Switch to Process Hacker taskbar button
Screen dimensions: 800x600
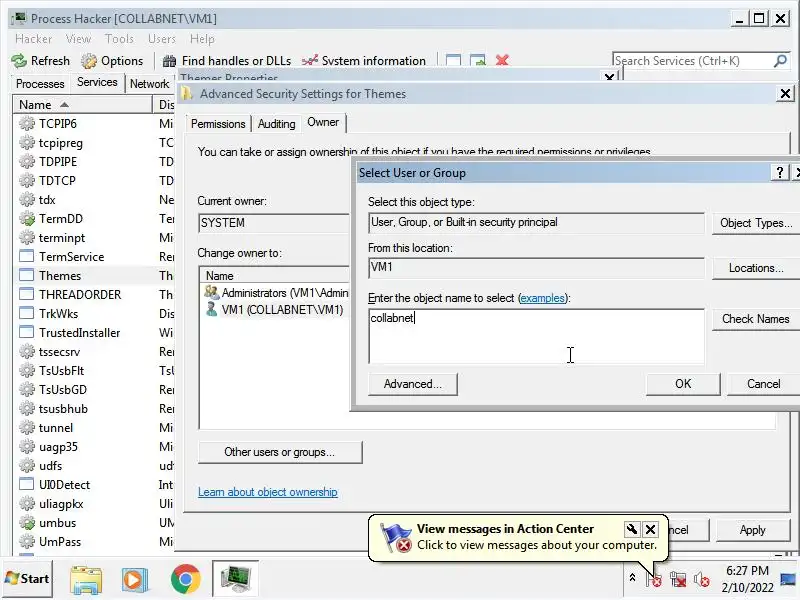[x=235, y=579]
